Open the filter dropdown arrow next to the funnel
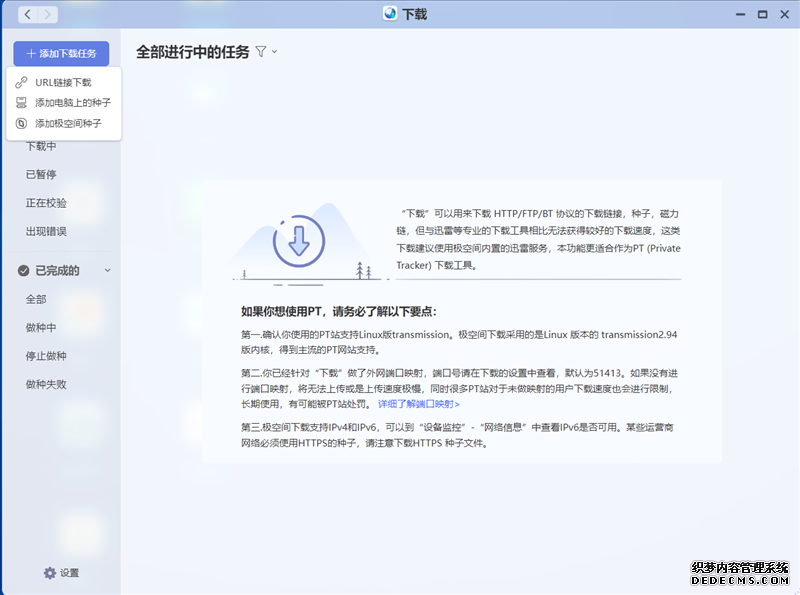This screenshot has height=595, width=800. 274,52
